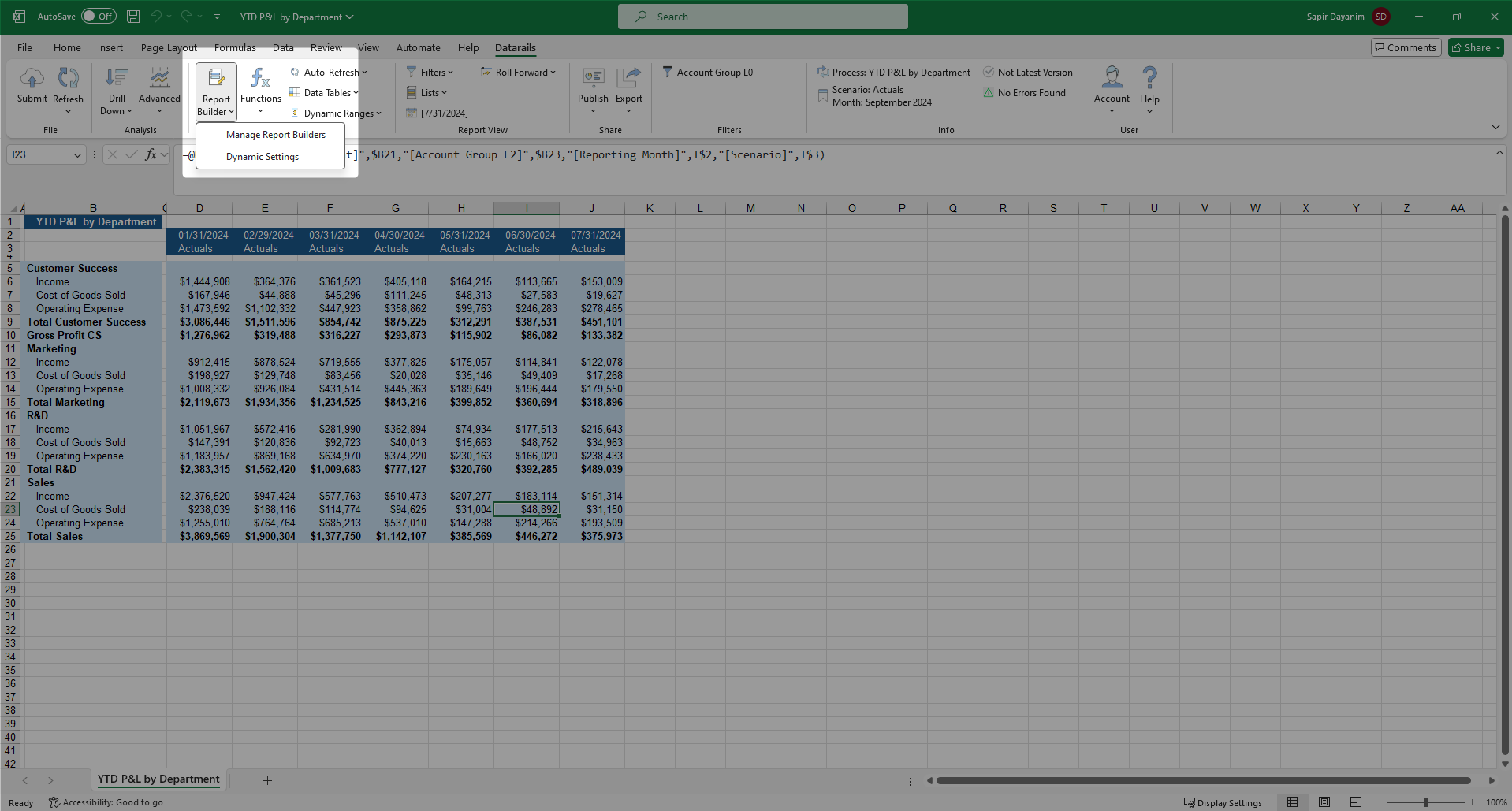Open the Lists dropdown
This screenshot has width=1512, height=811.
[x=426, y=93]
